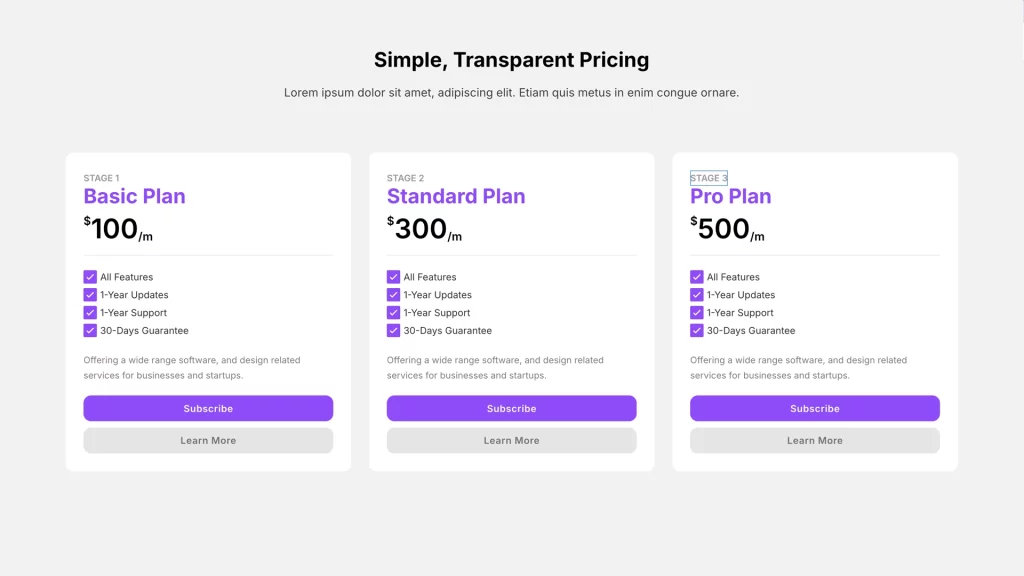Viewport: 1024px width, 576px height.
Task: Click Basic Plan 30-Days Guarantee checkbox
Action: click(x=90, y=331)
